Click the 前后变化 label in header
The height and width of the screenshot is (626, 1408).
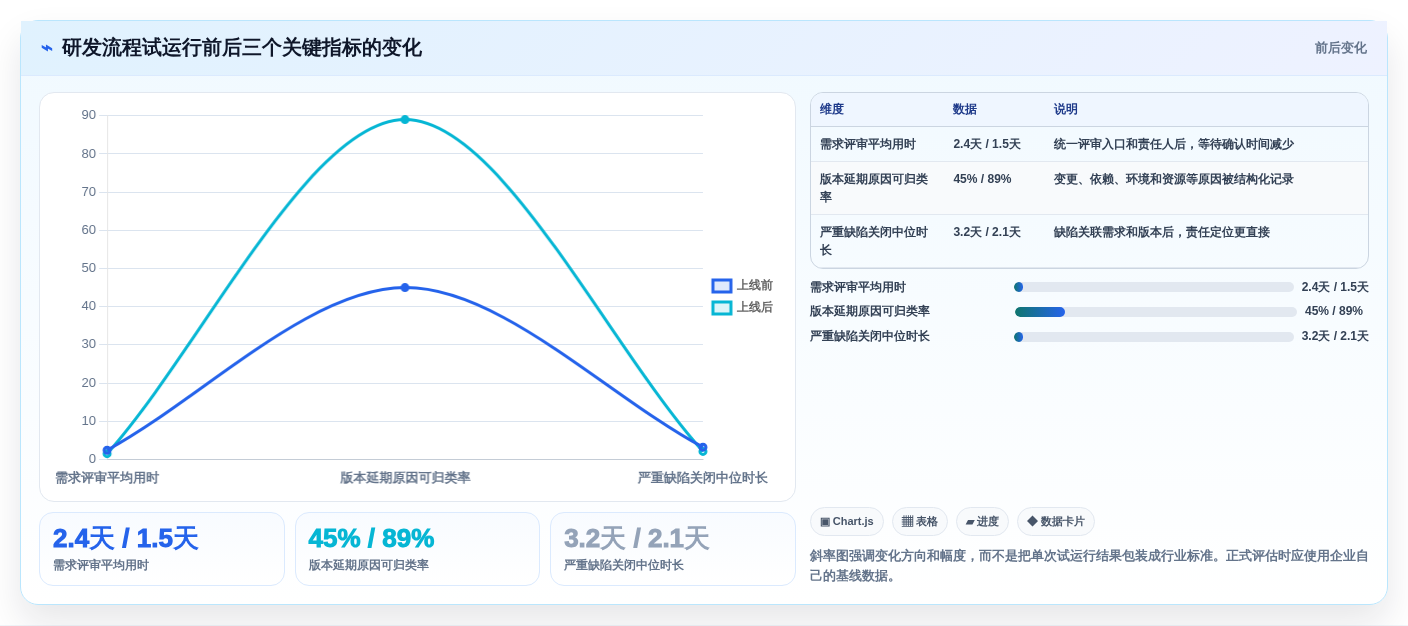pos(1340,48)
